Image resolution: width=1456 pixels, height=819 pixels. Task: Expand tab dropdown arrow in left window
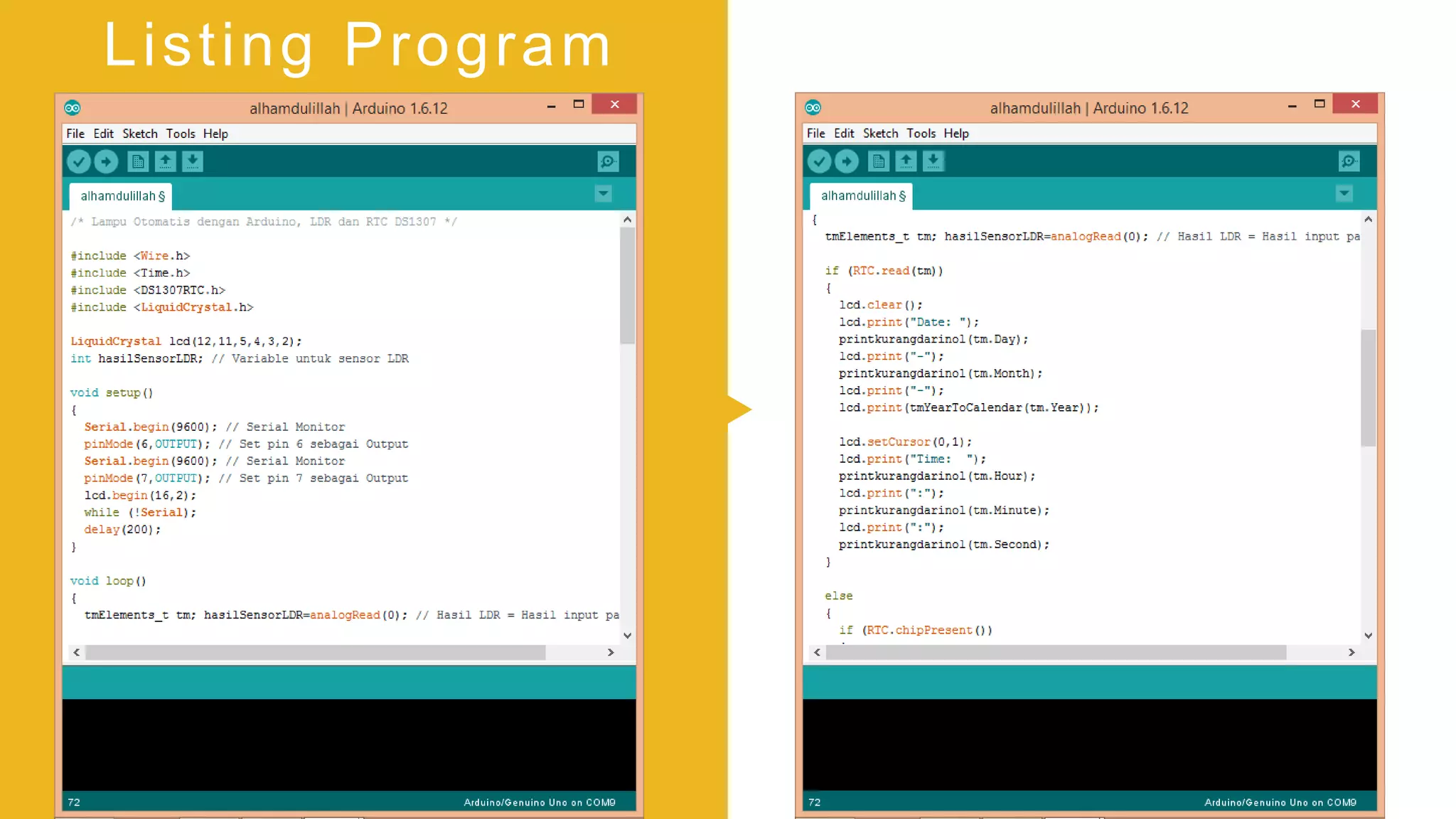pos(603,193)
